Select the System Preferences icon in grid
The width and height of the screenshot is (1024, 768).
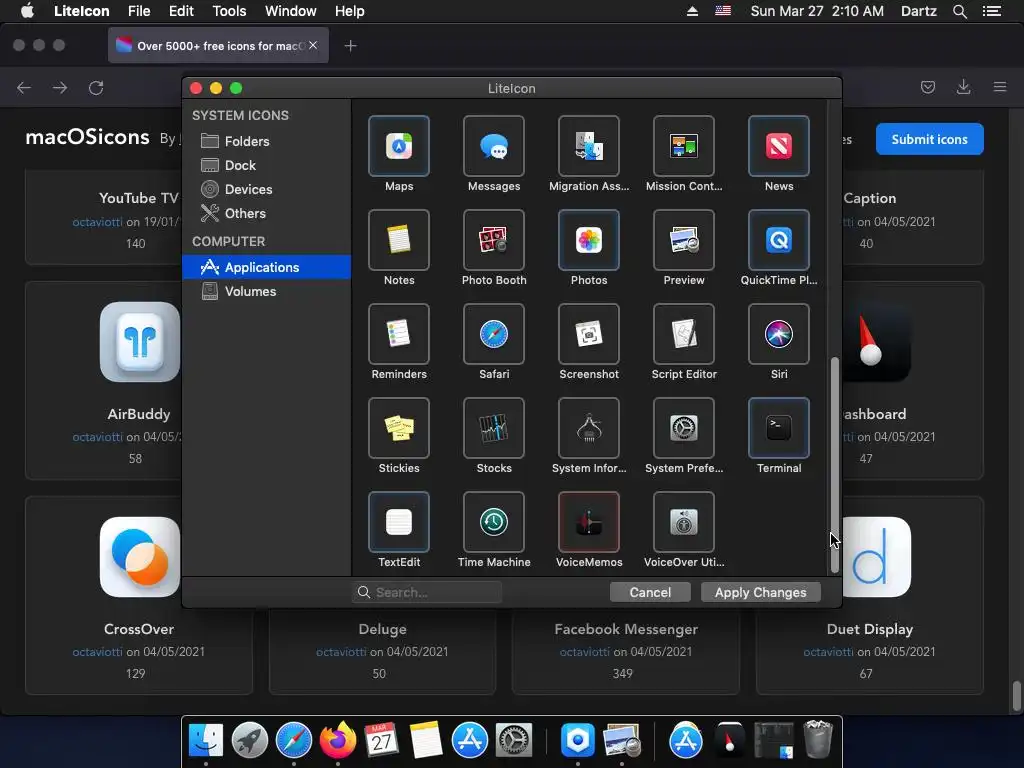pos(684,428)
